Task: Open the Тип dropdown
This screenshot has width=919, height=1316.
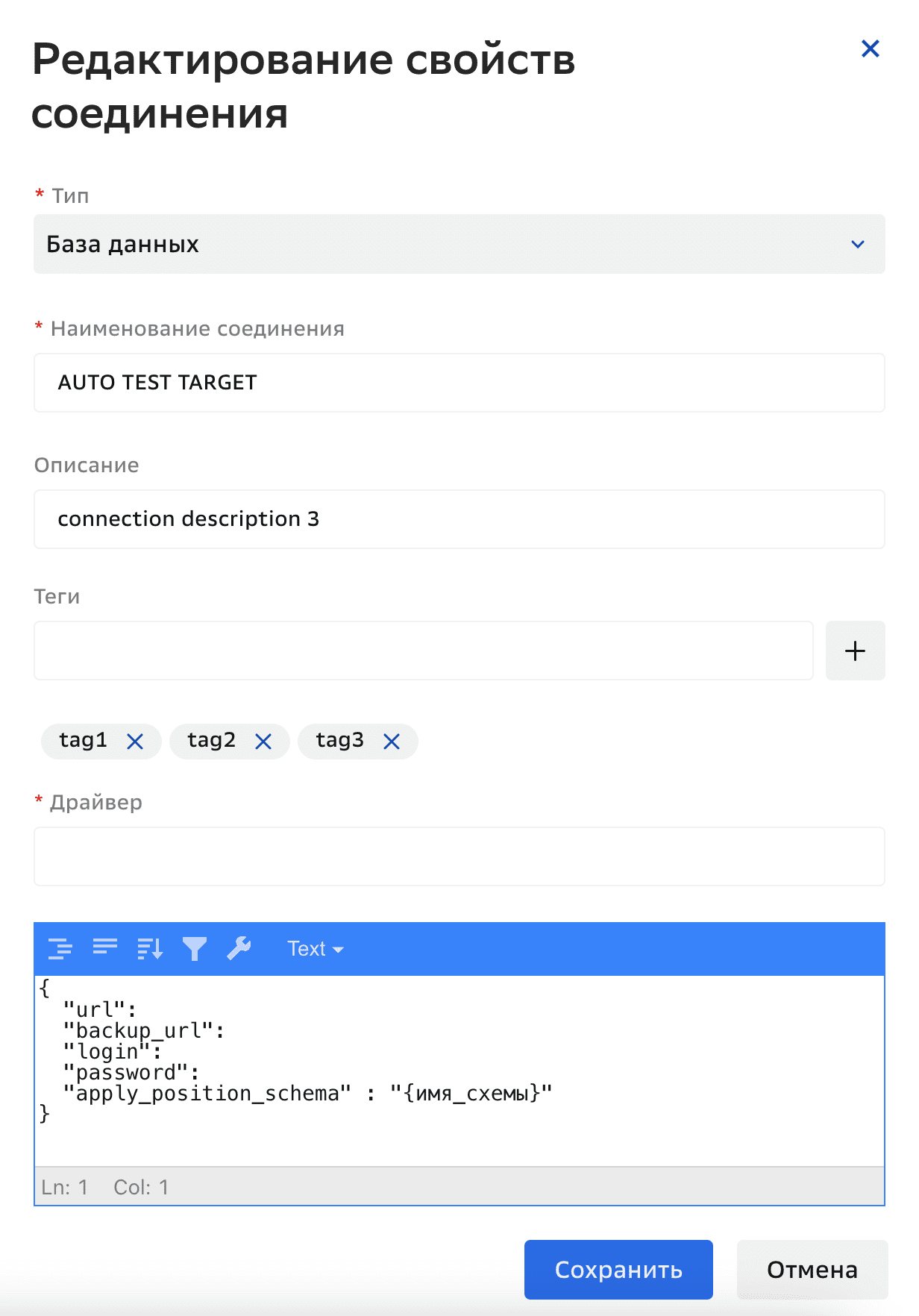Action: (459, 244)
